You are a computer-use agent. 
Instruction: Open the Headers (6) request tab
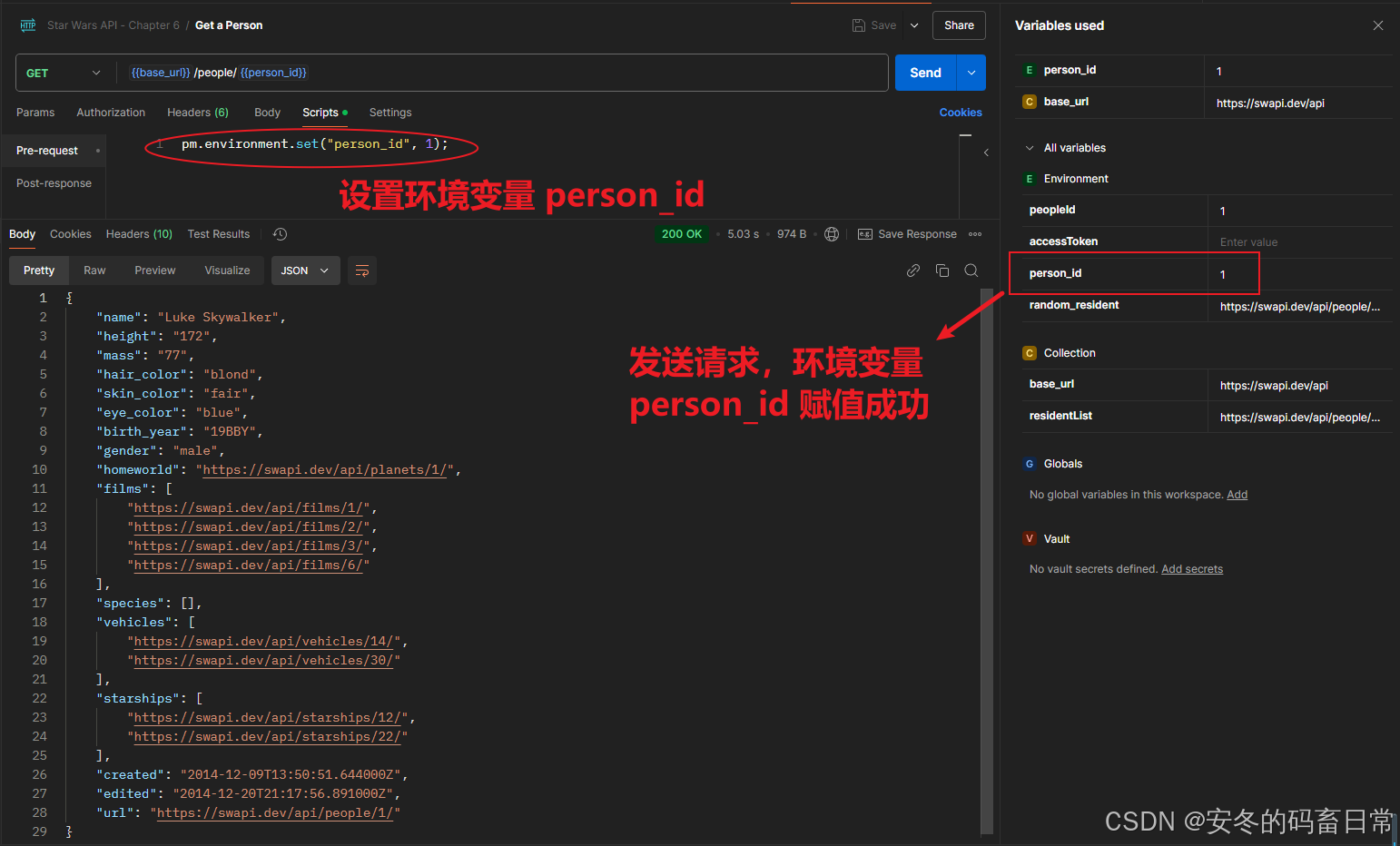pos(198,113)
